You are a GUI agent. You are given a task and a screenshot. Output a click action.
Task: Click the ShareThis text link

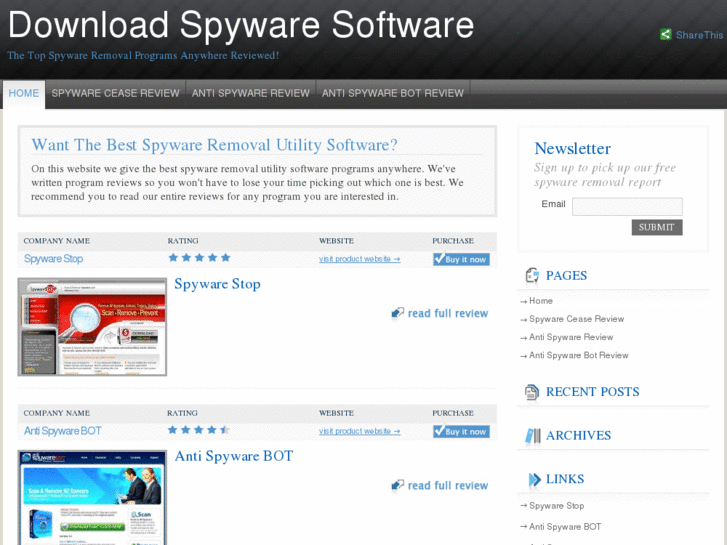[699, 35]
